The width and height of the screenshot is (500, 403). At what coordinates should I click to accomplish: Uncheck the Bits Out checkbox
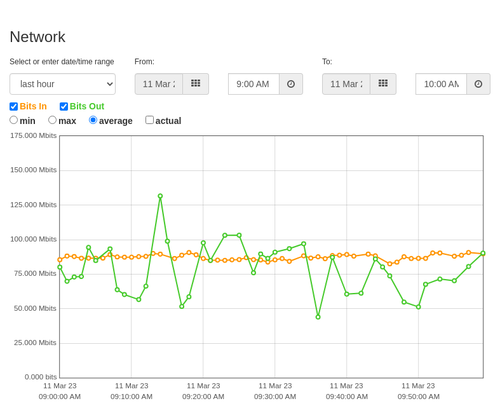[x=64, y=106]
